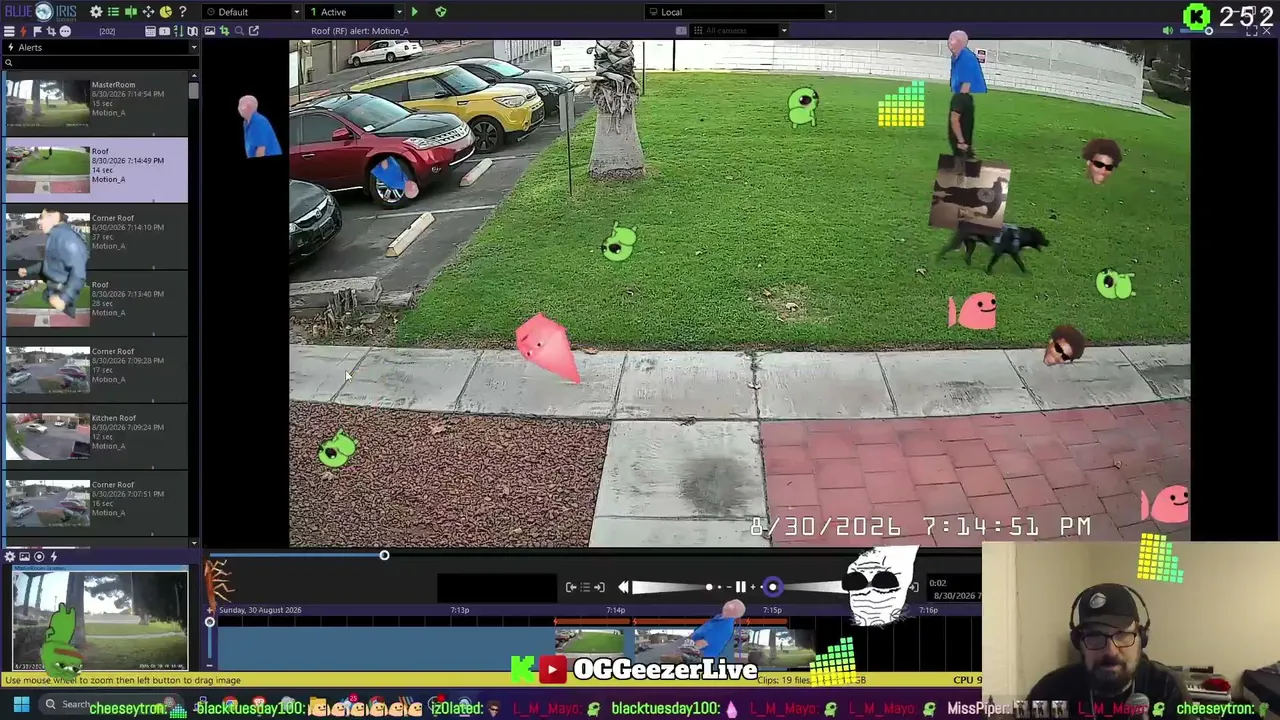
Task: Open the clips list hamburger menu icon
Action: [x=9, y=31]
